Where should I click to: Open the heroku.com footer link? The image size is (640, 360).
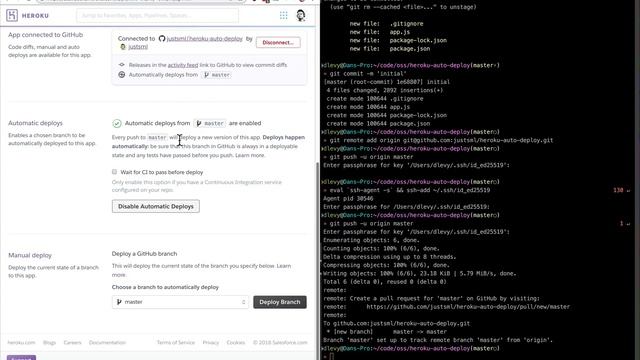tap(21, 342)
